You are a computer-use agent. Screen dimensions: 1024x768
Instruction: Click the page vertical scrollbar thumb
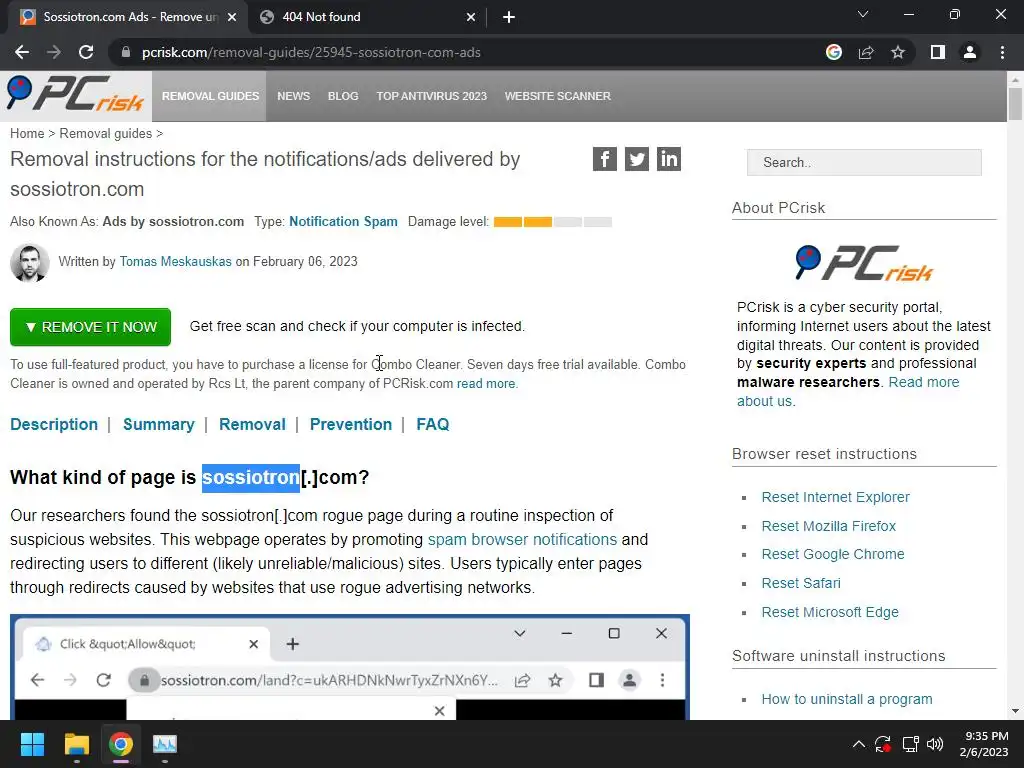1015,103
